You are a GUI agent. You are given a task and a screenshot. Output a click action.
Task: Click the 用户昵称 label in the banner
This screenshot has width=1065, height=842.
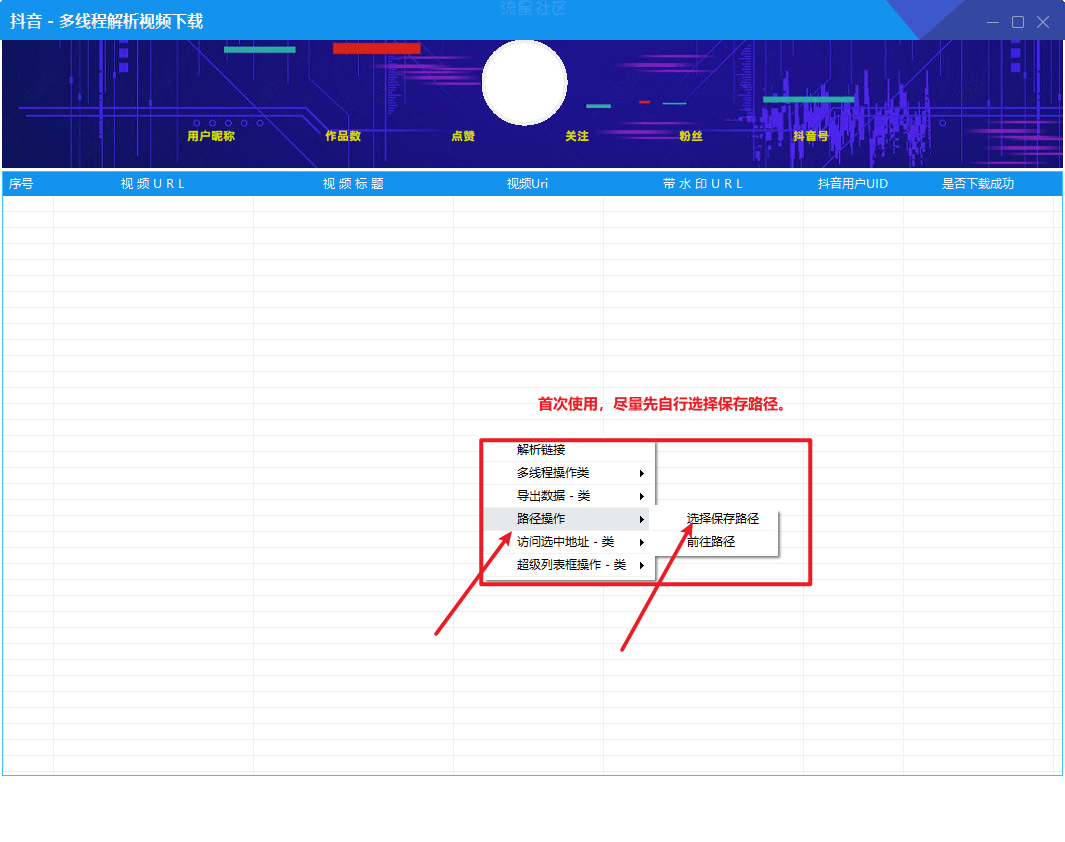pos(211,136)
